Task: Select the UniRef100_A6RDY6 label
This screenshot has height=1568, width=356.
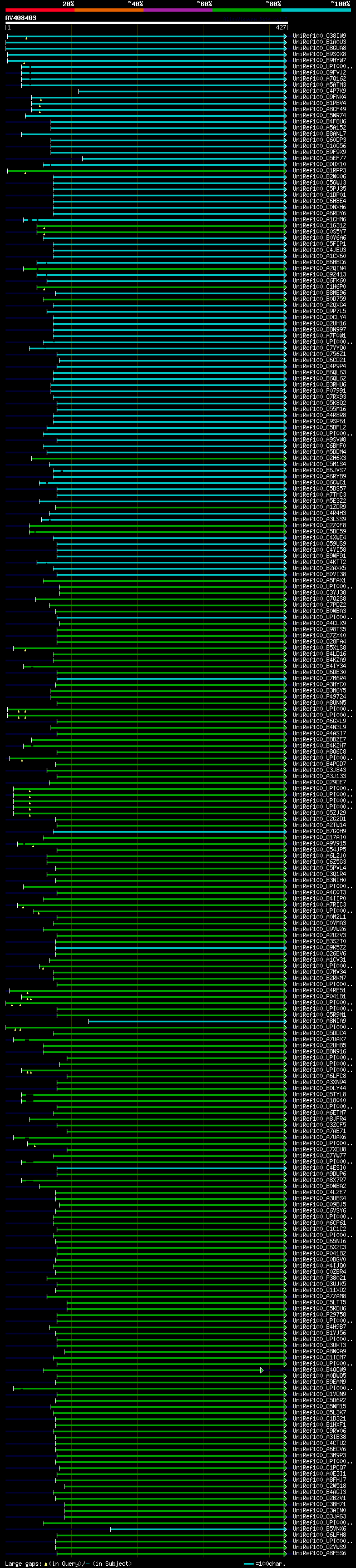Action: pos(319,213)
